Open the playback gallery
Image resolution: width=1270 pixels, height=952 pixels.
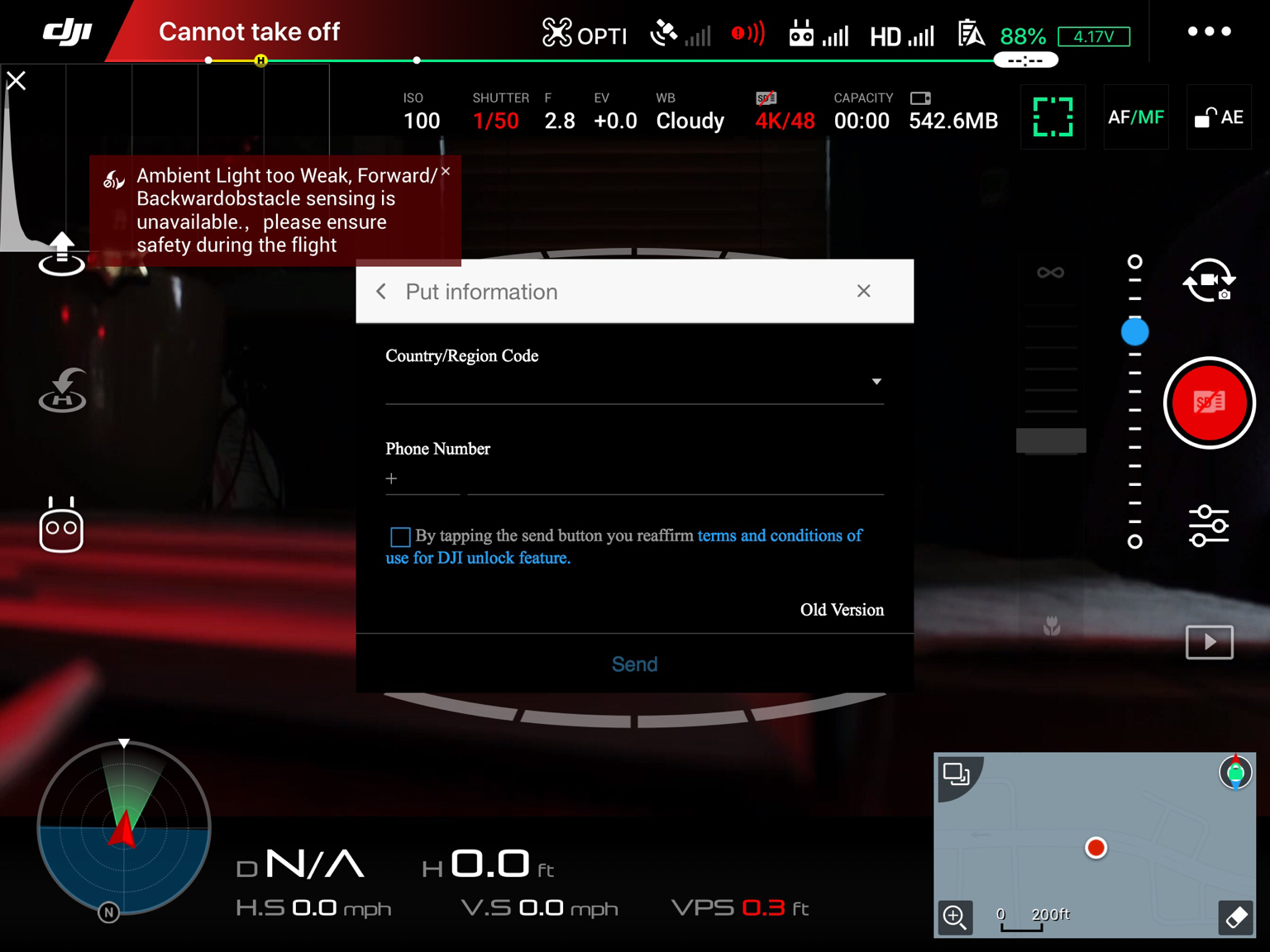(x=1210, y=642)
